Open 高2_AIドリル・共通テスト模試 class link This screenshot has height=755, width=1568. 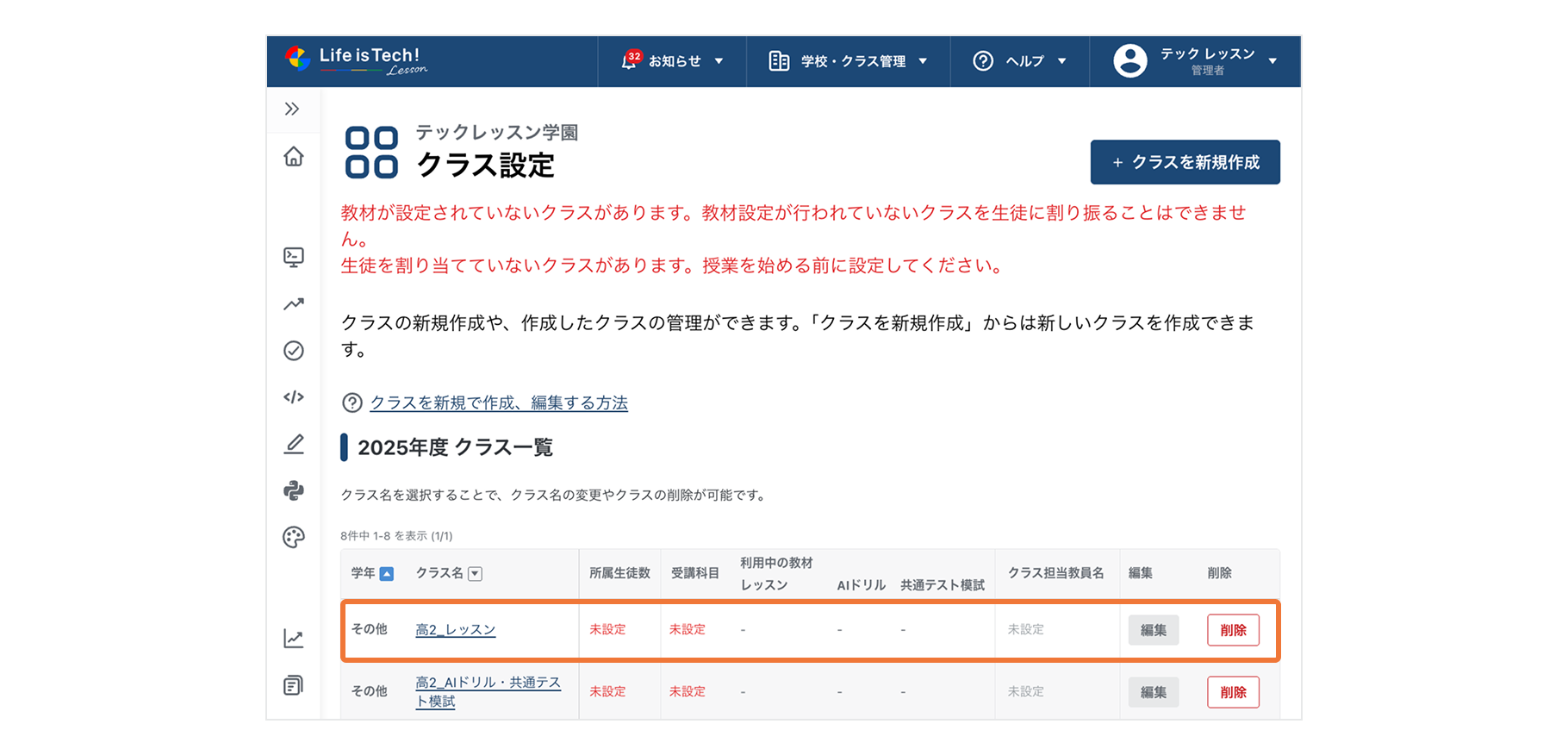pyautogui.click(x=488, y=691)
